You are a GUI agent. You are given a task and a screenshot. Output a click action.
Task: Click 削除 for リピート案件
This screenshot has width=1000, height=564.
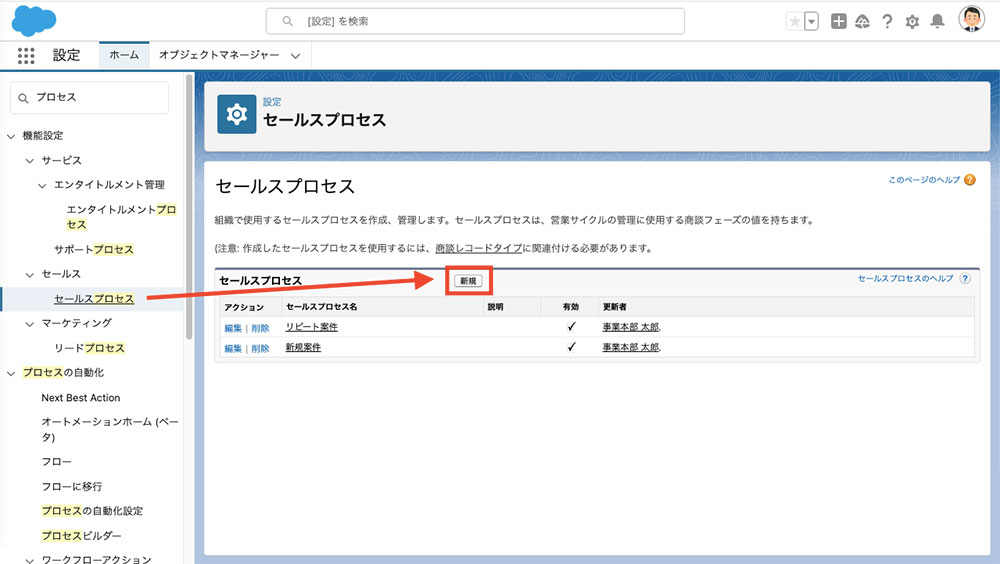pos(260,328)
